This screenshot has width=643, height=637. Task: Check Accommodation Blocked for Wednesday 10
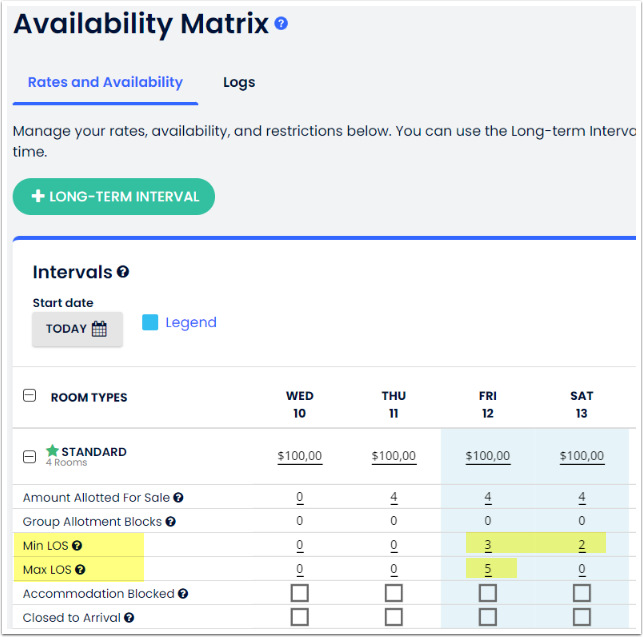(299, 593)
